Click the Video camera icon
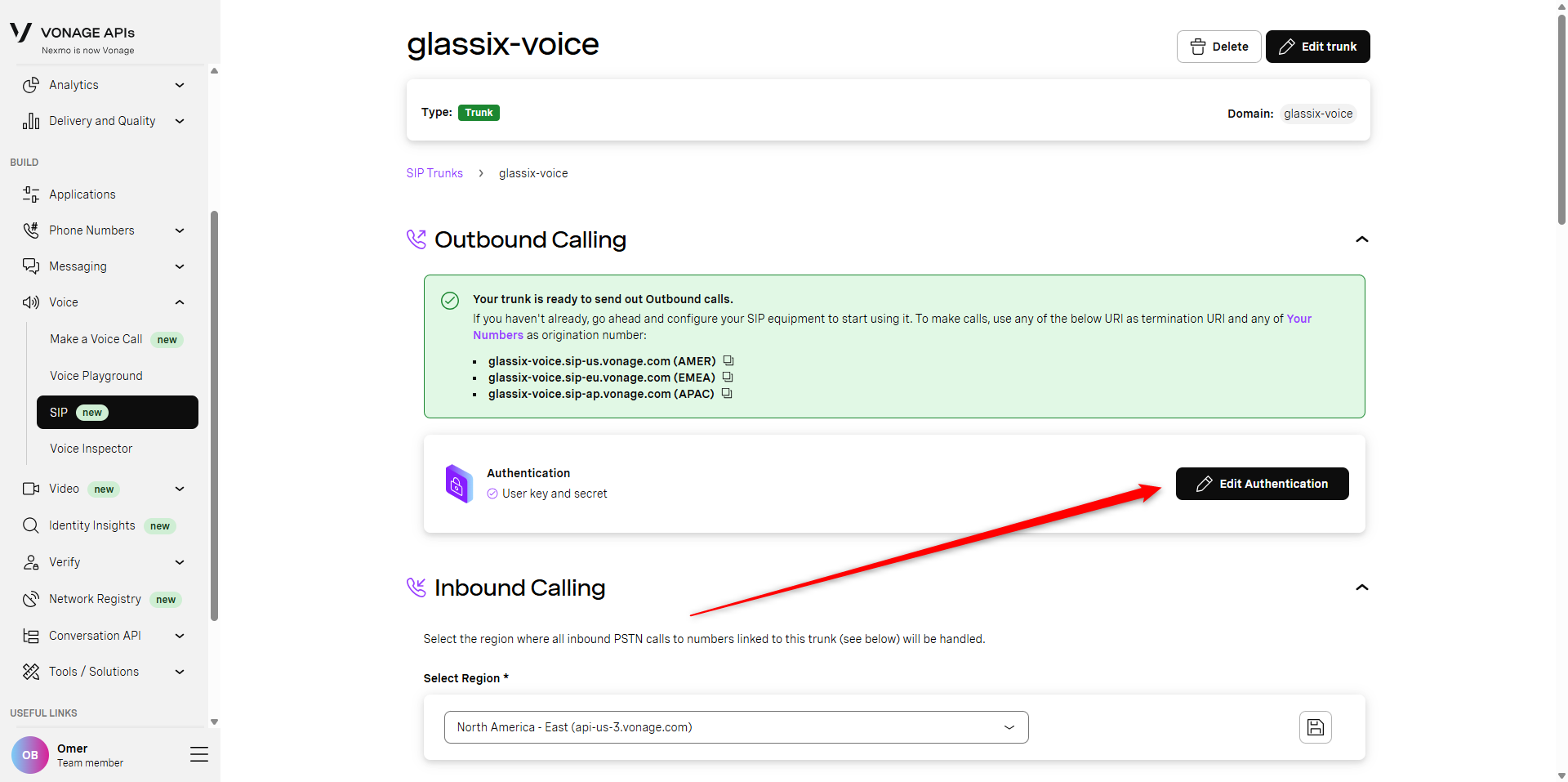The image size is (1568, 782). click(x=31, y=489)
